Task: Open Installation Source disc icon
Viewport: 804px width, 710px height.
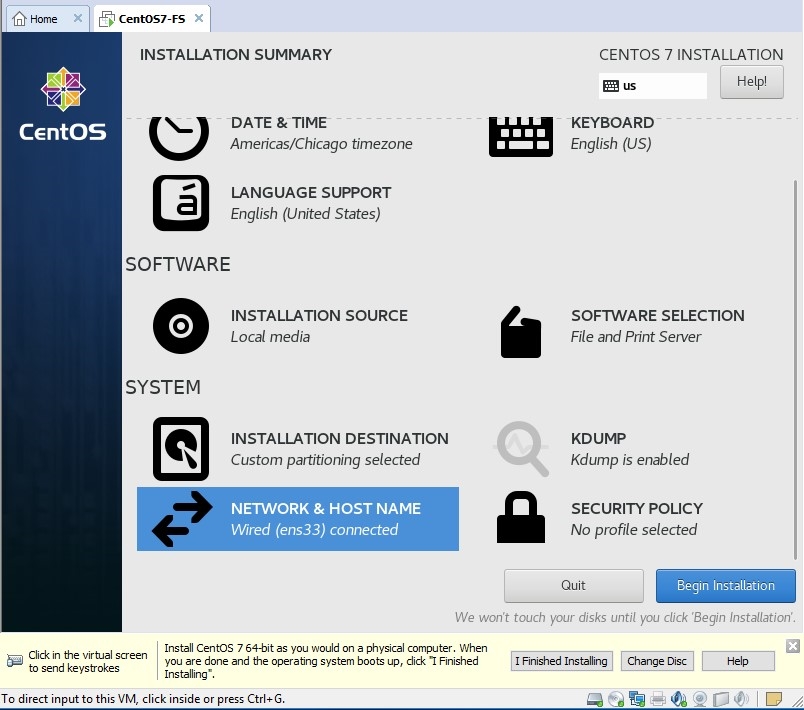Action: tap(181, 326)
